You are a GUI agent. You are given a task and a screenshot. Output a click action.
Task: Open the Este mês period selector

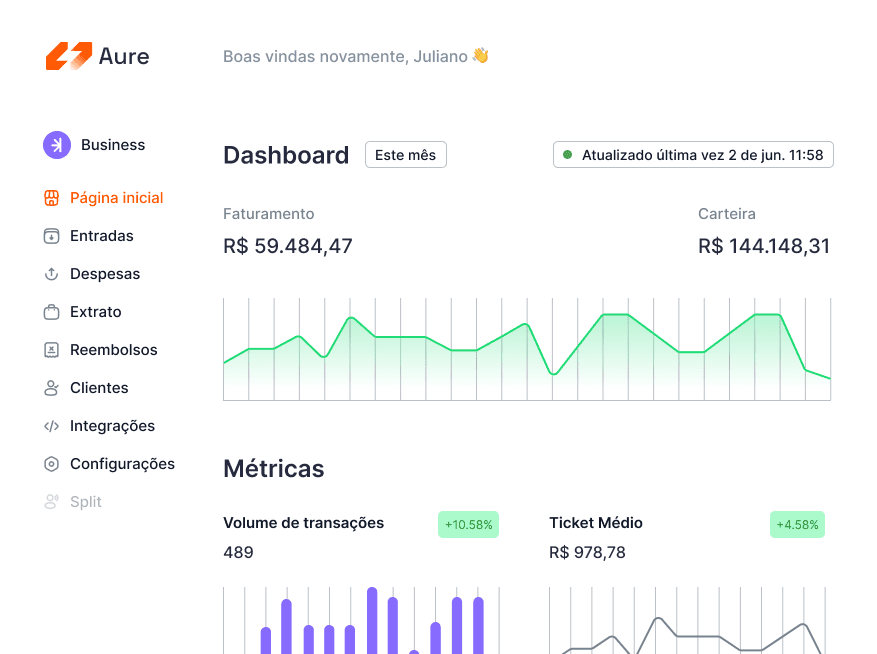click(405, 154)
